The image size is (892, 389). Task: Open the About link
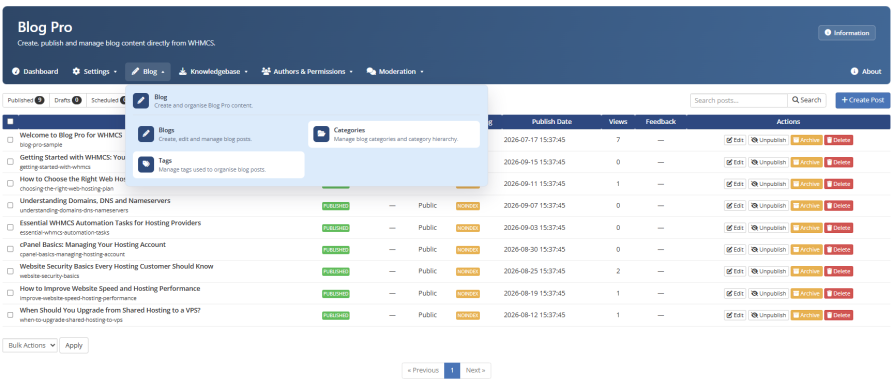coord(866,72)
